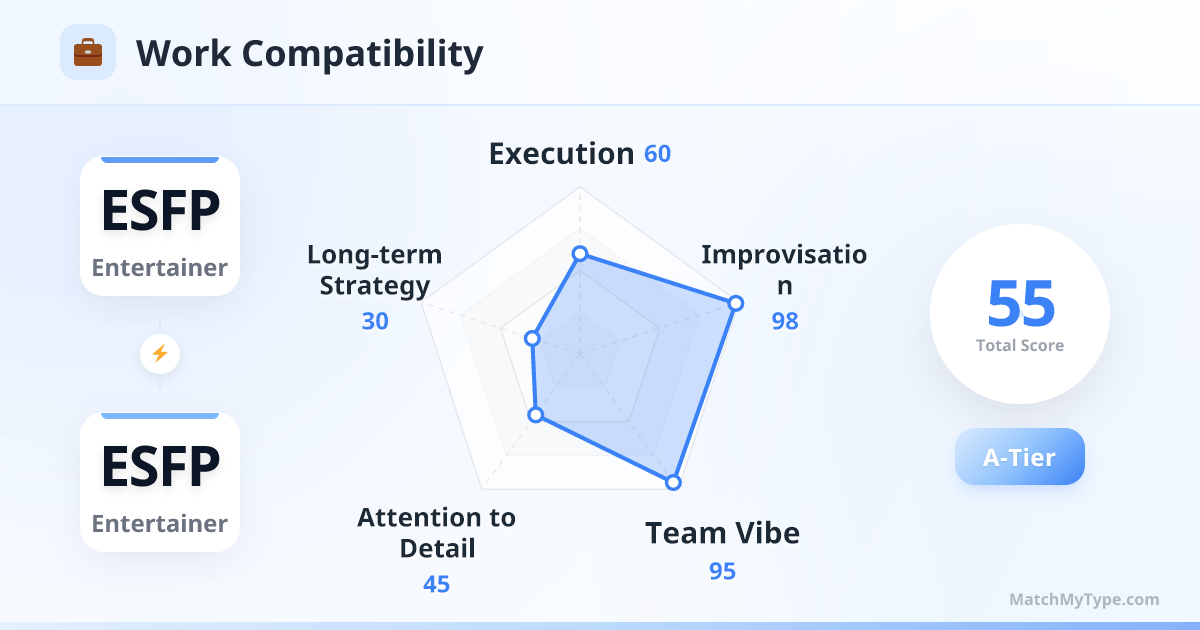Screen dimensions: 1200x630
Task: Click the Attention to Detail label
Action: click(x=437, y=533)
